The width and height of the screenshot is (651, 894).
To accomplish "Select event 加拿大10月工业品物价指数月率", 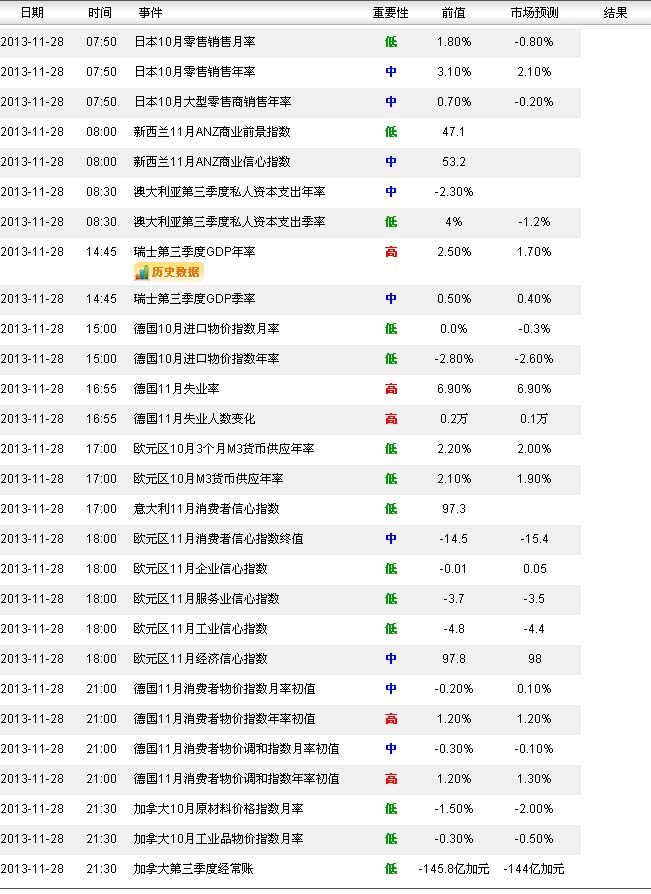I will pos(218,839).
